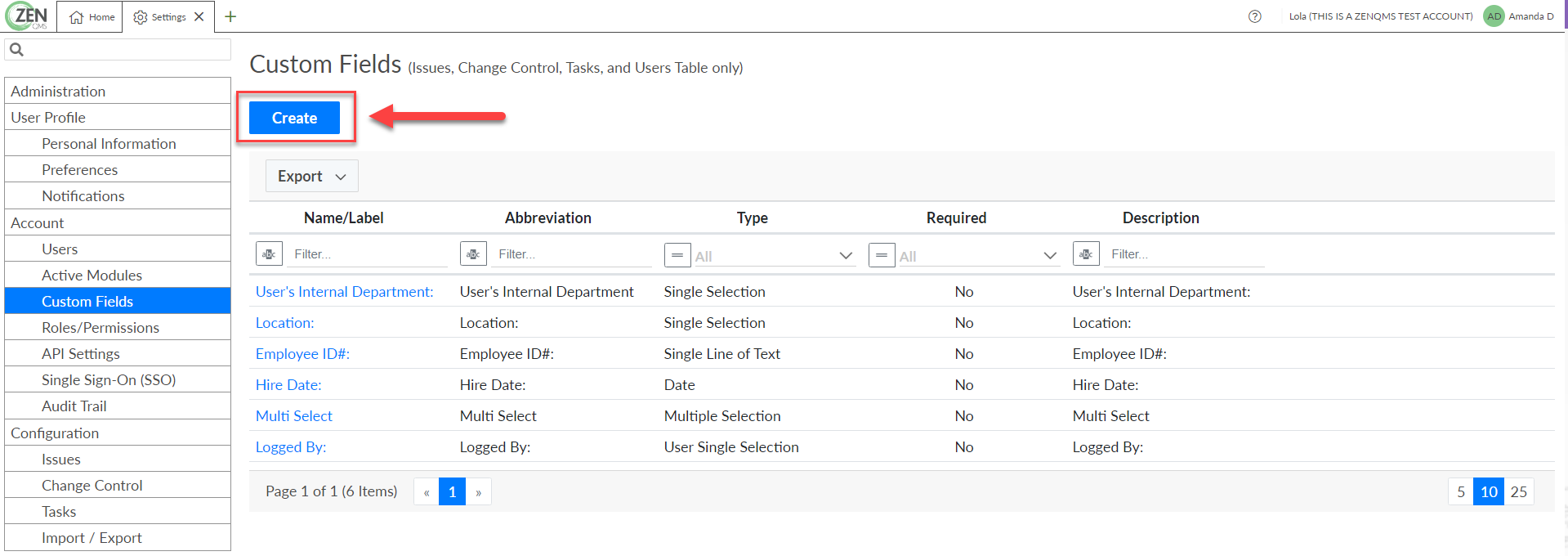This screenshot has height=556, width=1568.
Task: Show 10 items per page
Action: coord(1489,492)
